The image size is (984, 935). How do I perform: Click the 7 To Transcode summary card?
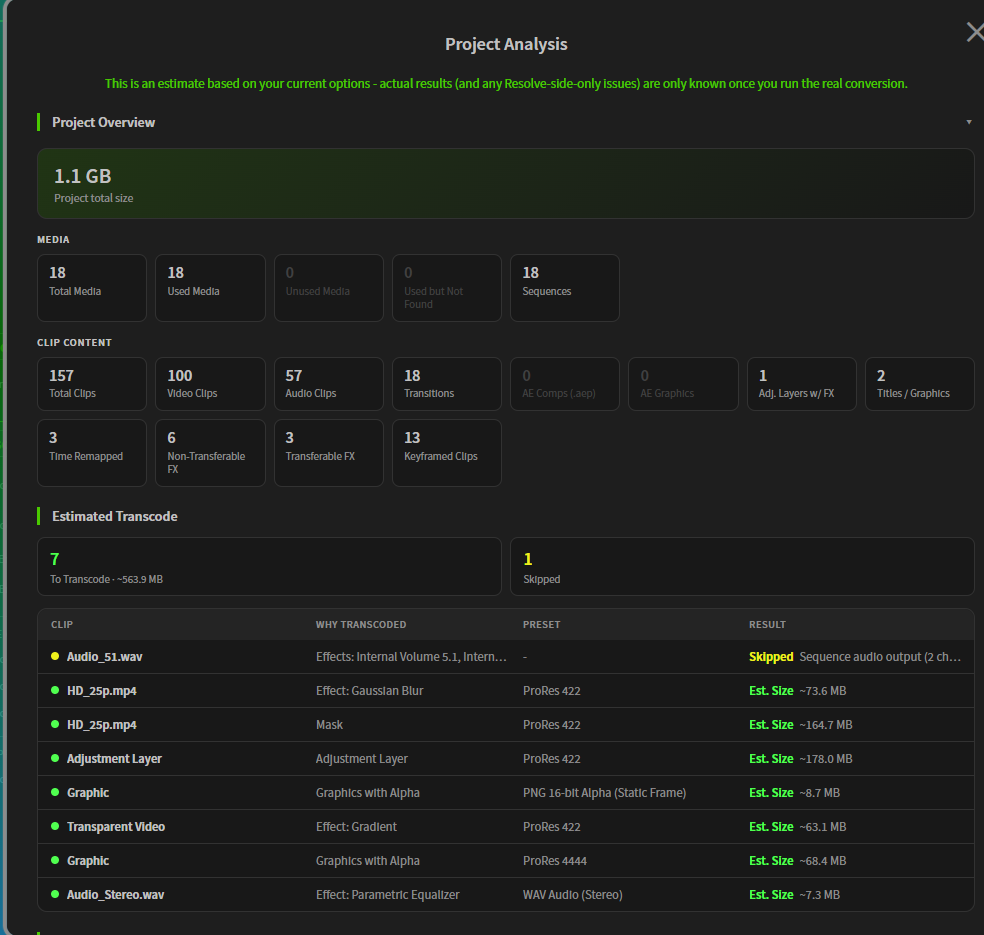click(x=269, y=567)
